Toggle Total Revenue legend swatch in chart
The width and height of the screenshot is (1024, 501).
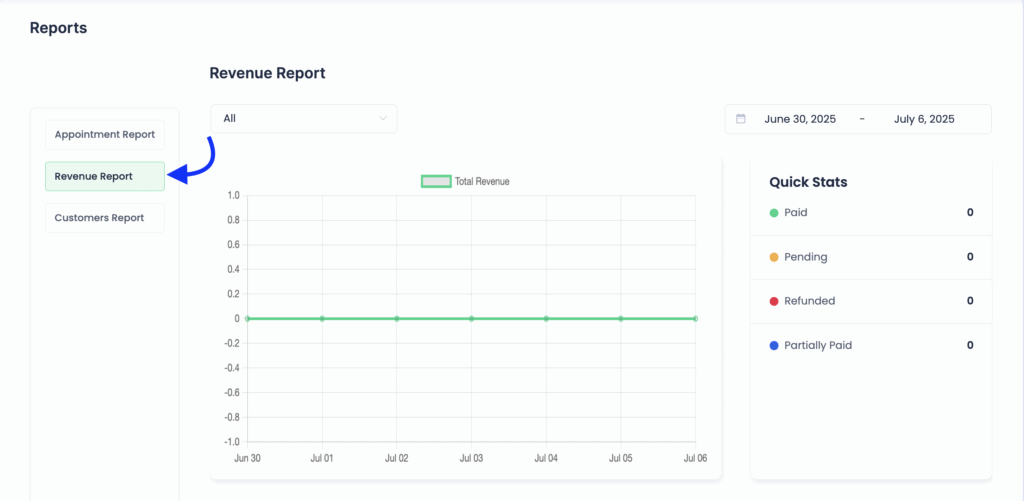(436, 181)
